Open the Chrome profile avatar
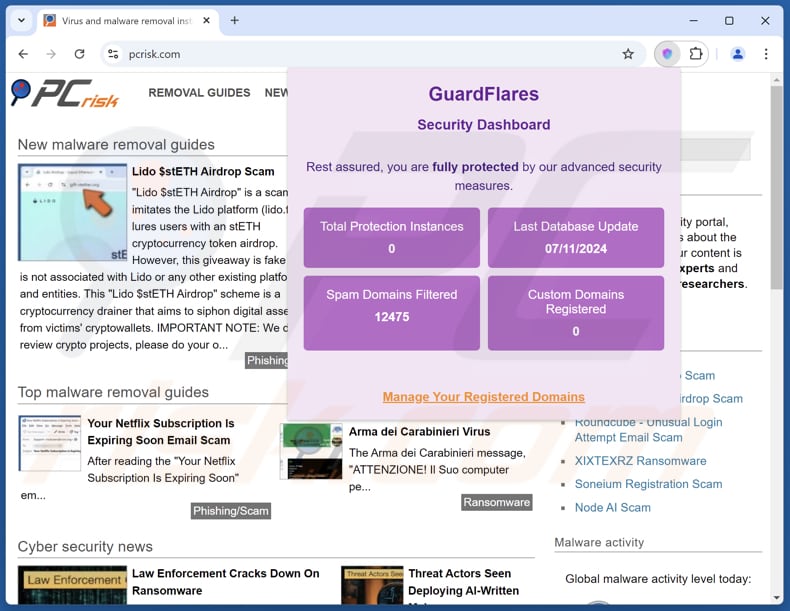 (x=738, y=54)
